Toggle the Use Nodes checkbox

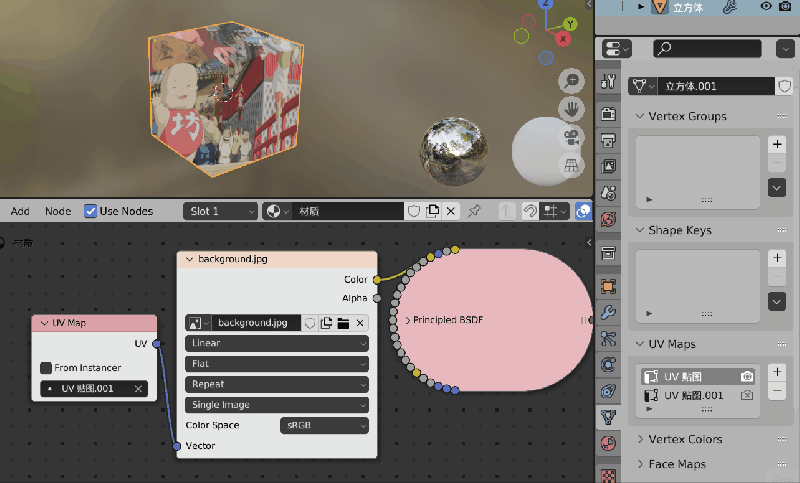point(90,211)
